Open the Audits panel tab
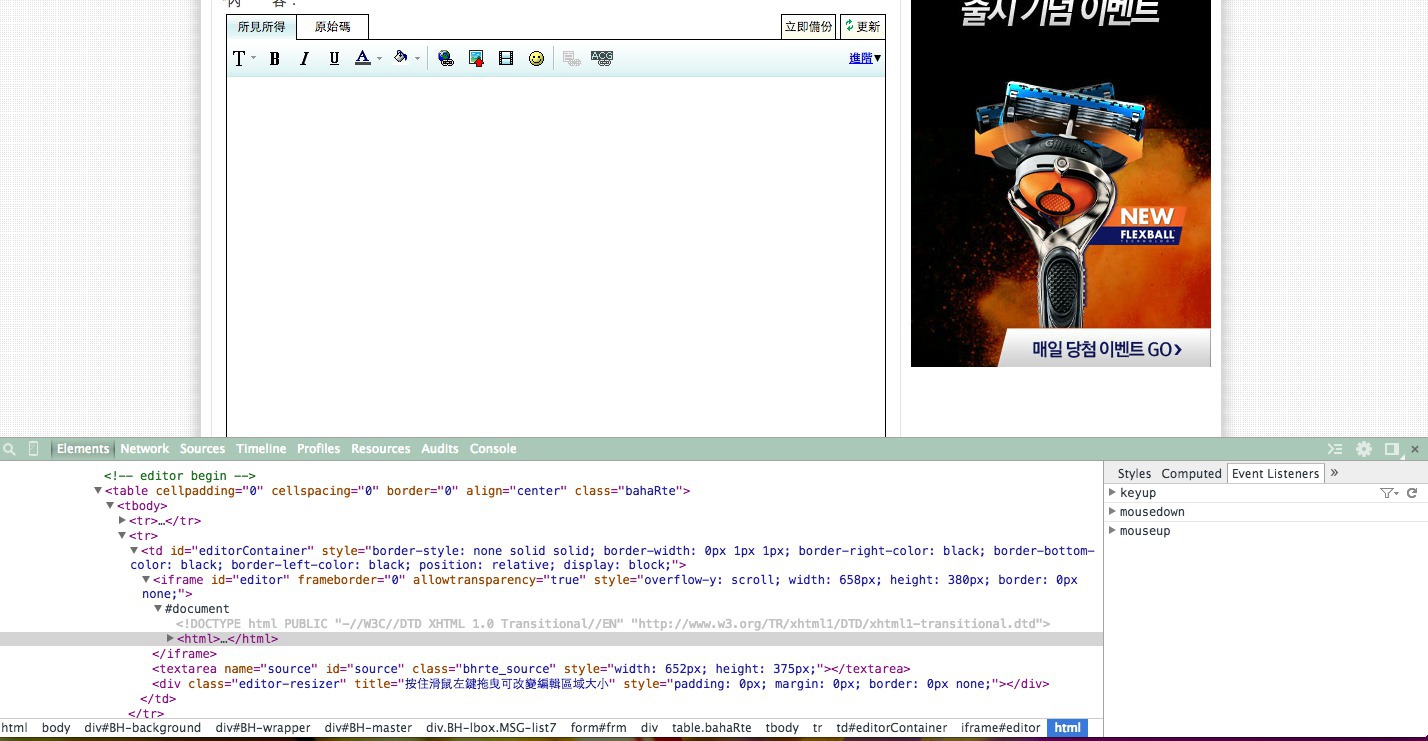This screenshot has height=741, width=1428. click(x=440, y=449)
